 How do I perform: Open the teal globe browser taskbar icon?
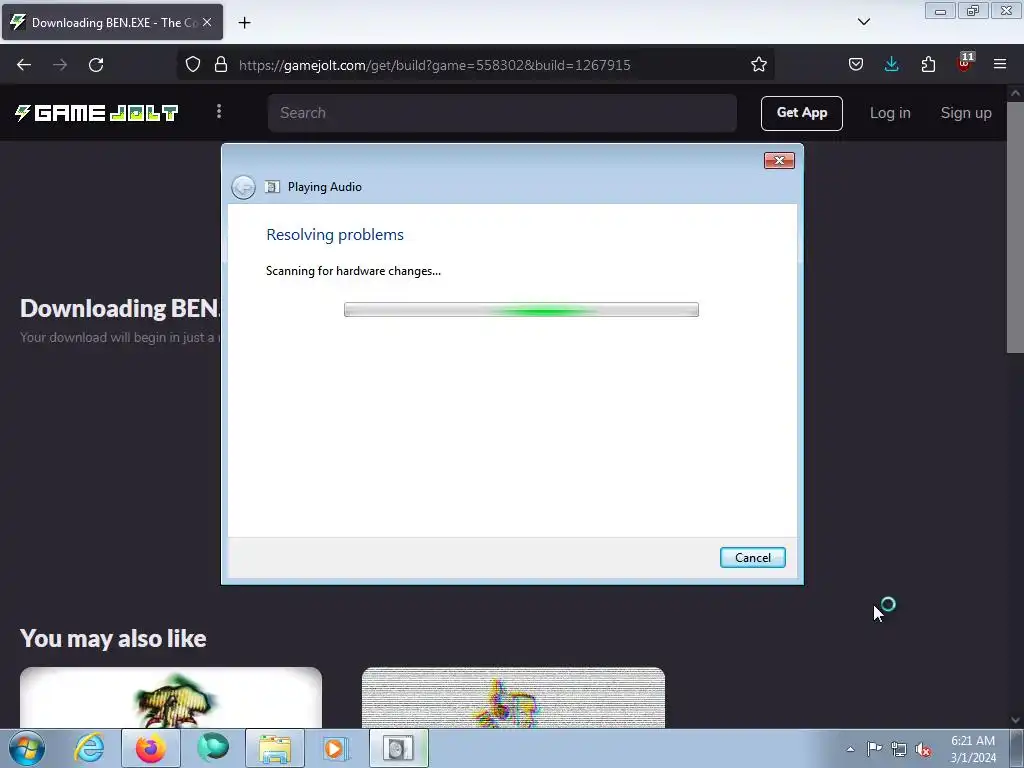click(x=213, y=748)
